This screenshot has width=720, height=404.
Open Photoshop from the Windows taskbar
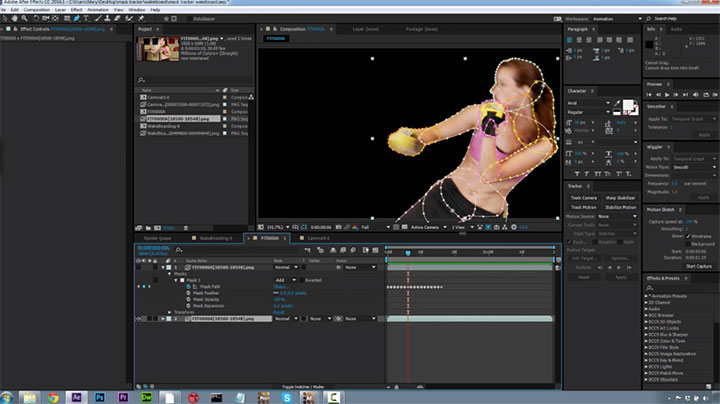click(x=101, y=396)
